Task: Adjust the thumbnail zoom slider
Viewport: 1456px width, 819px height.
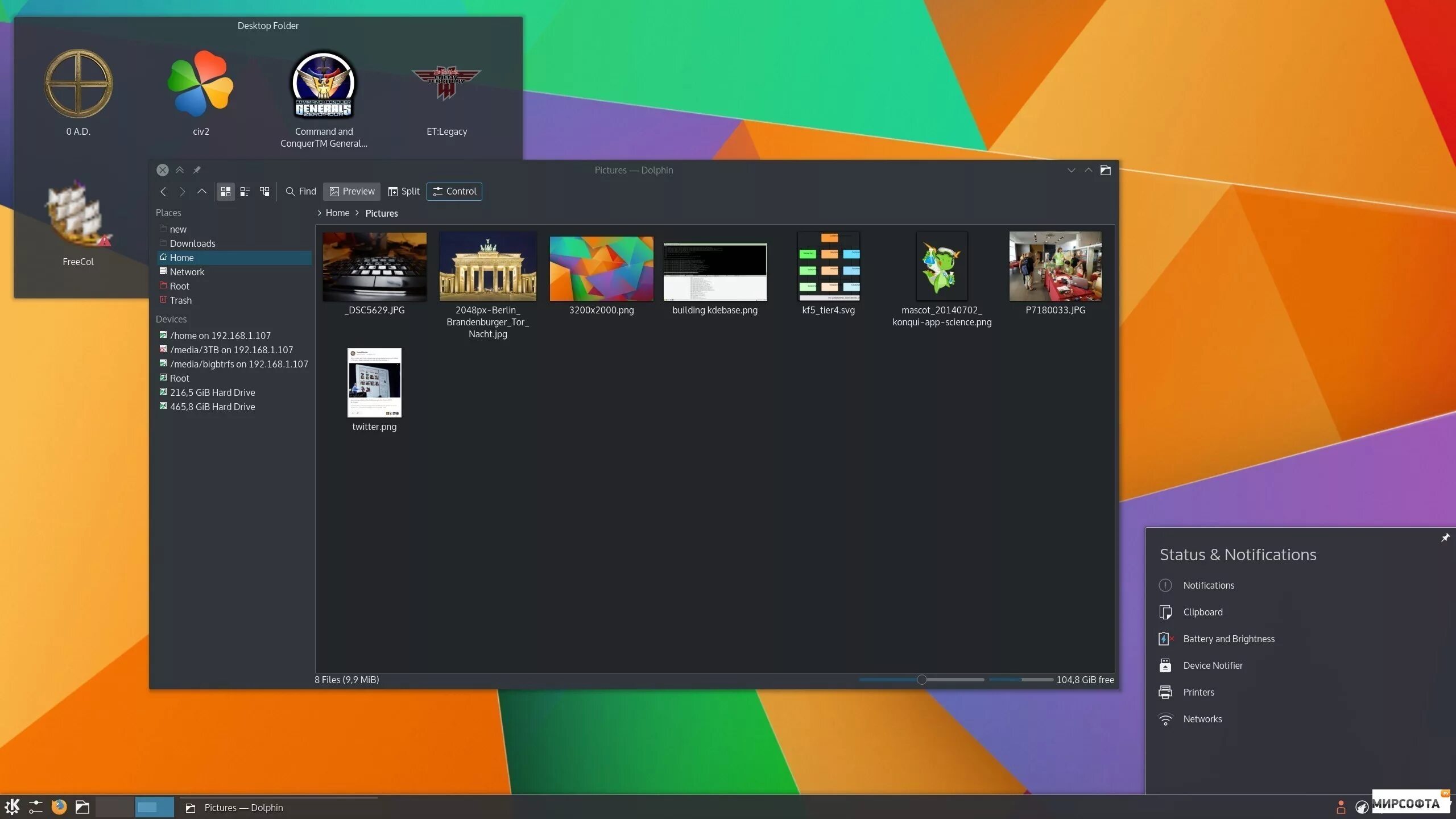Action: pos(921,680)
